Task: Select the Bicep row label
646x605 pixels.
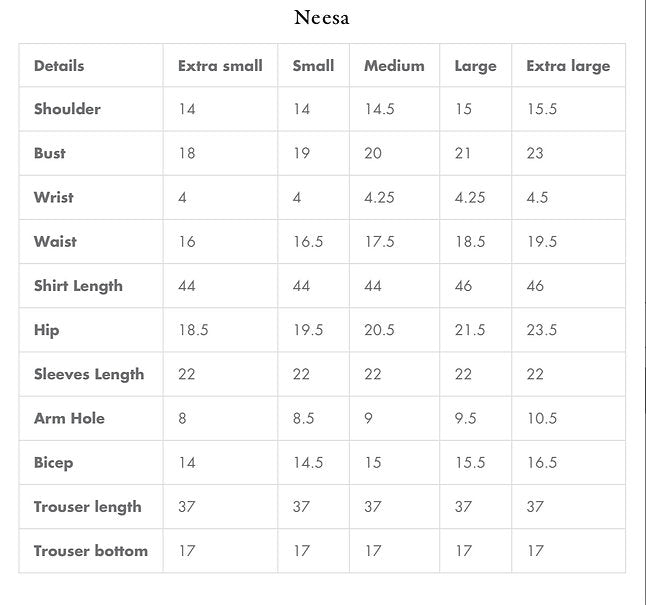Action: 53,463
